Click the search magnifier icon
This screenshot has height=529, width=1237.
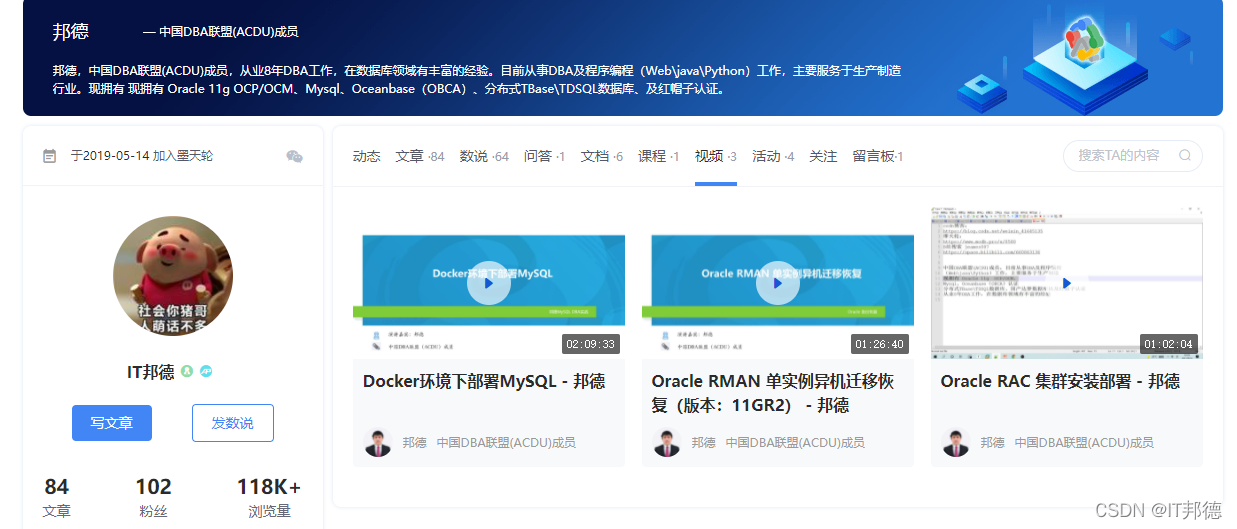pos(1185,155)
